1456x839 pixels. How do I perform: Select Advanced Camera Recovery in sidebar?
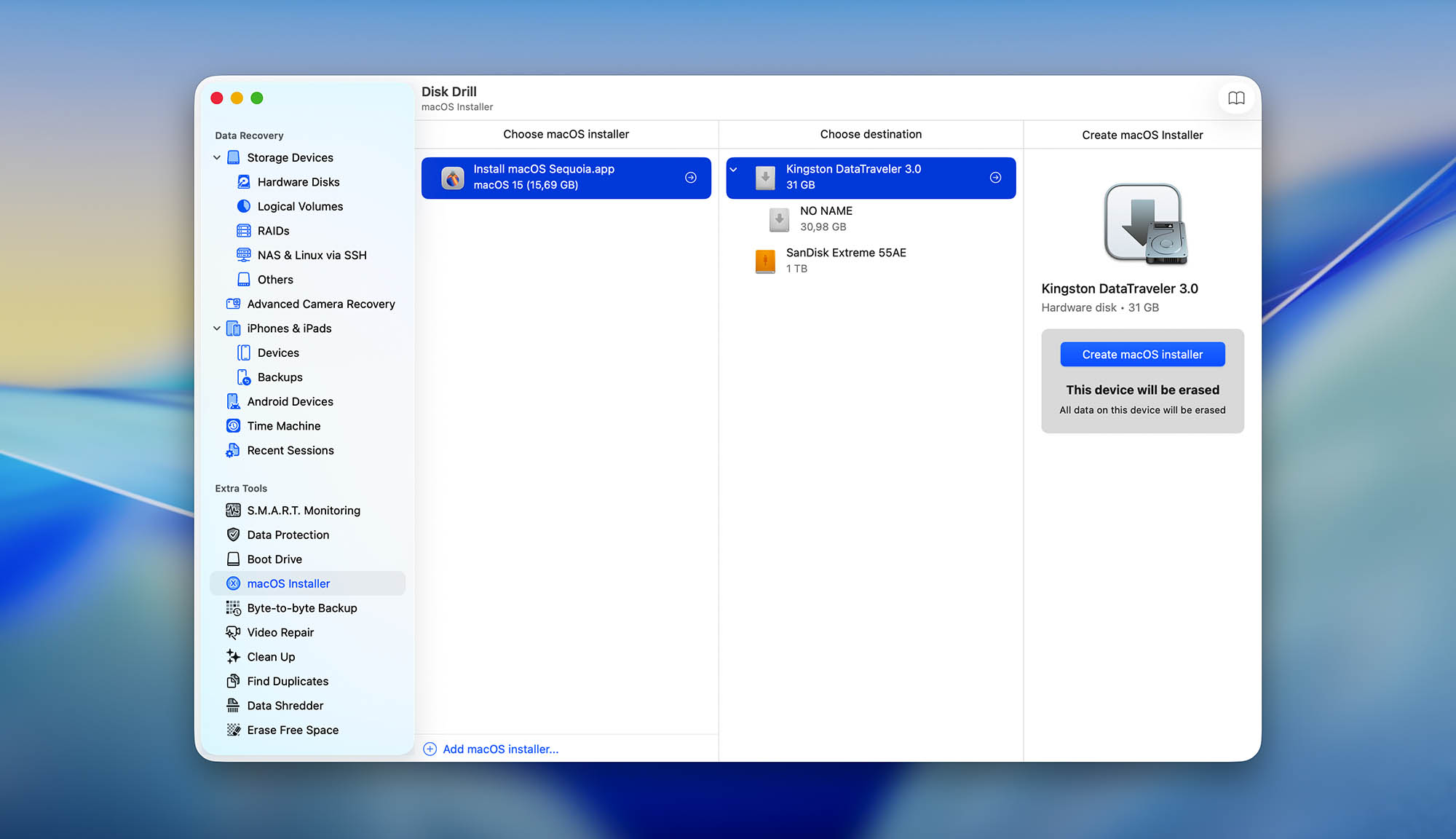pos(320,304)
